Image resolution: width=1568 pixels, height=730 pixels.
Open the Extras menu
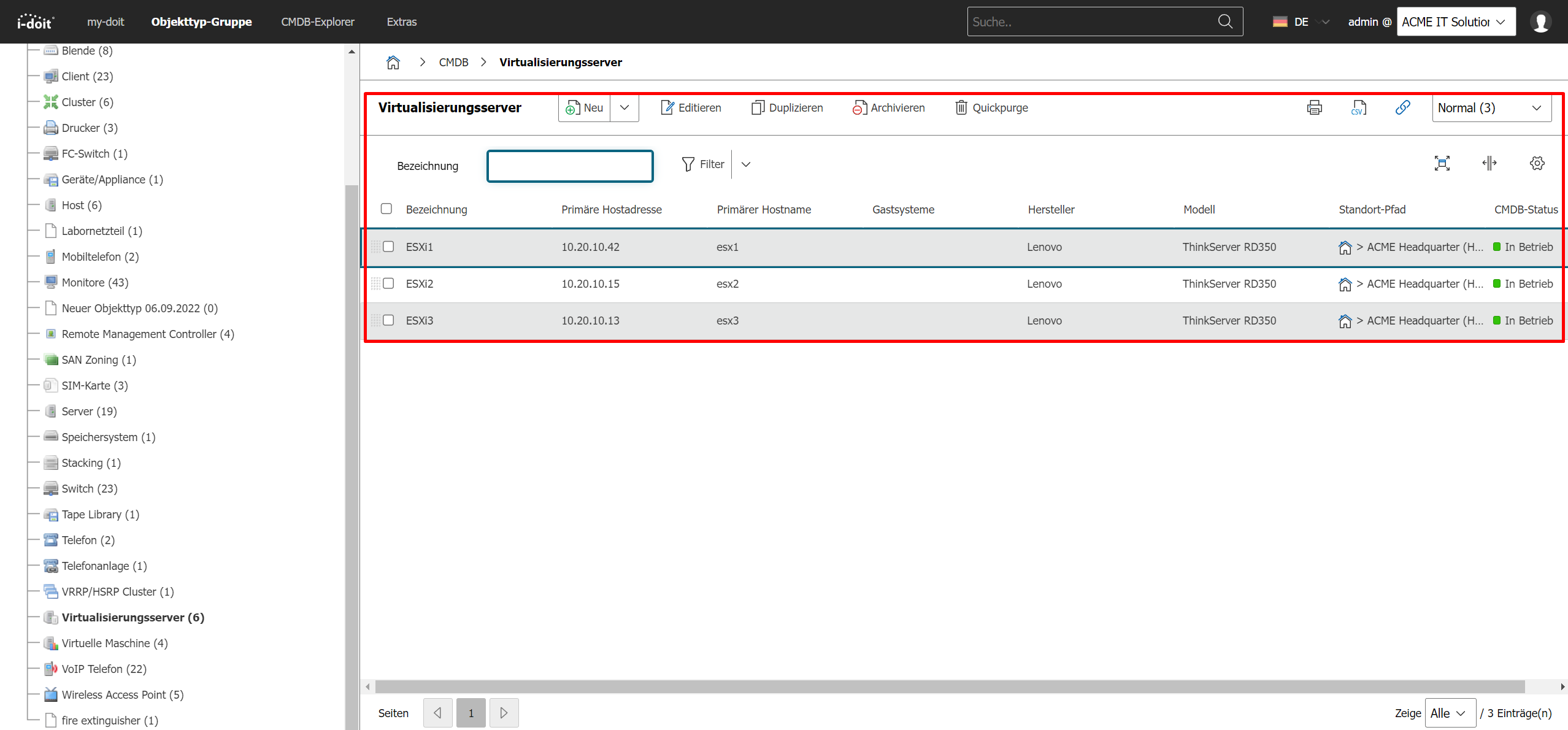click(402, 22)
